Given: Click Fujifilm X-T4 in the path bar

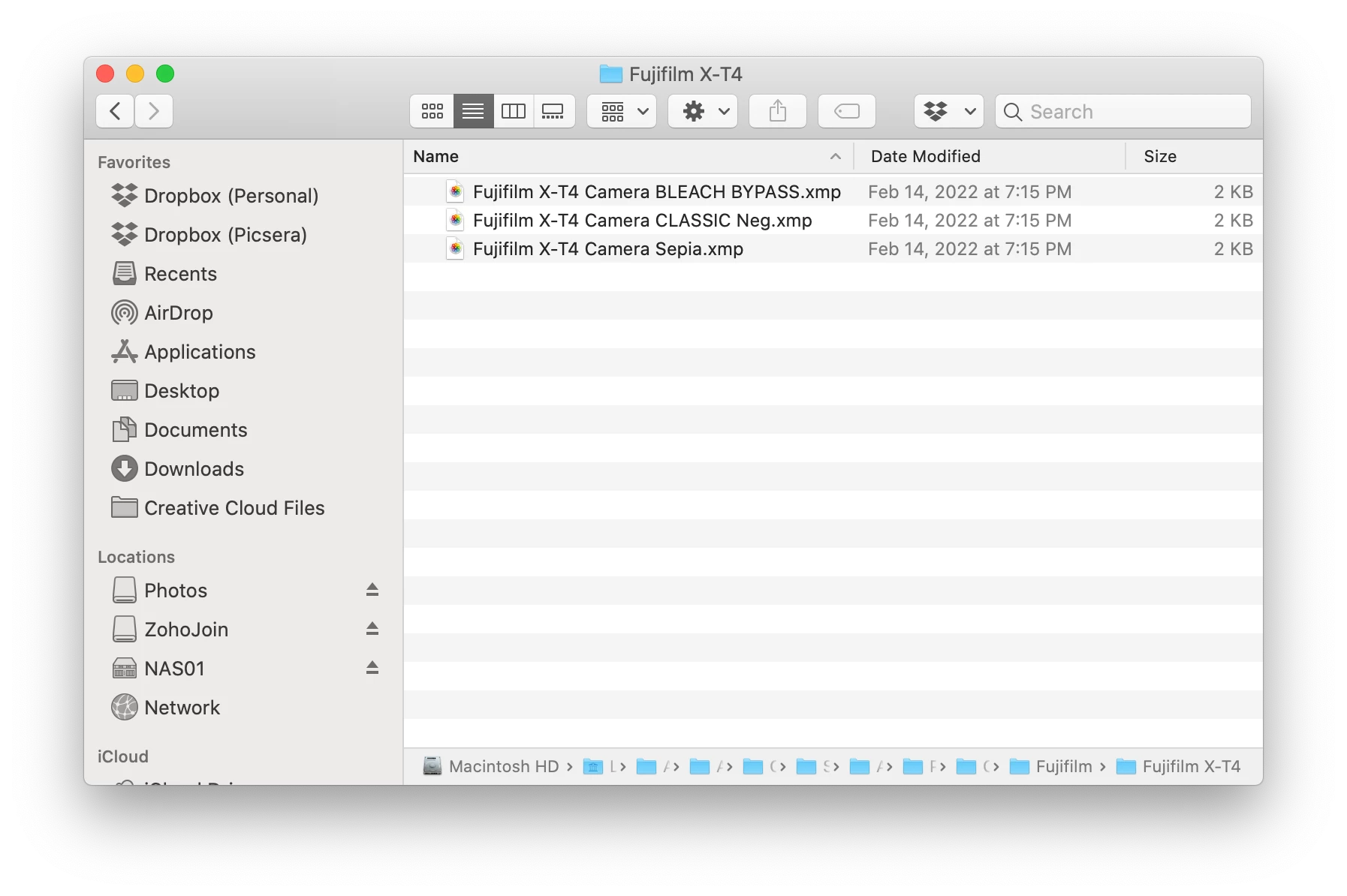Looking at the screenshot, I should pyautogui.click(x=1179, y=766).
